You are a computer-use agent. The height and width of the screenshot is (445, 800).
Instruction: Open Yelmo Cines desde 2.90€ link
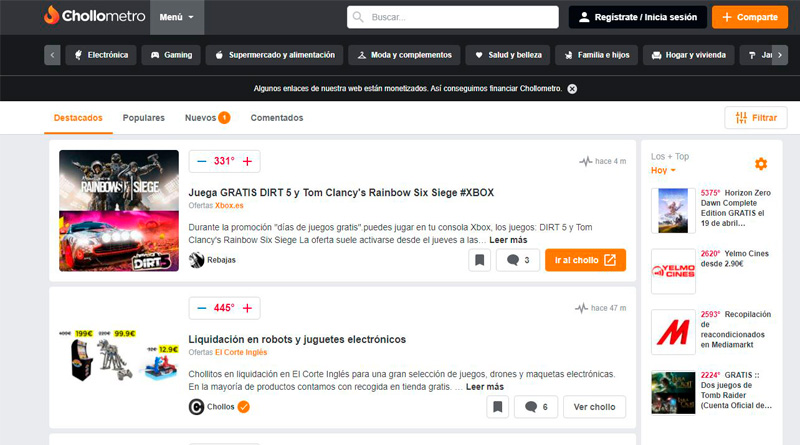[x=734, y=259]
